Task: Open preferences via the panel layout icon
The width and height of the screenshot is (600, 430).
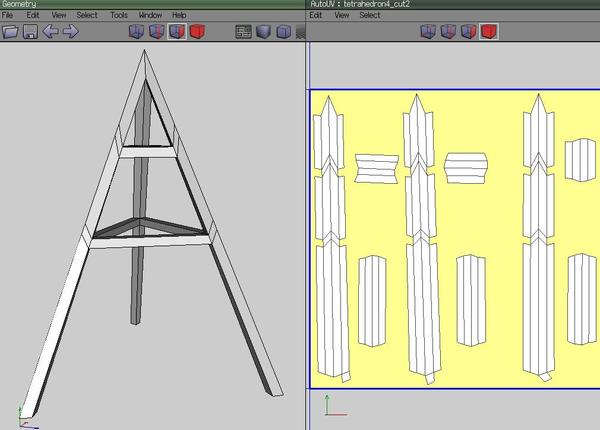Action: pos(243,31)
